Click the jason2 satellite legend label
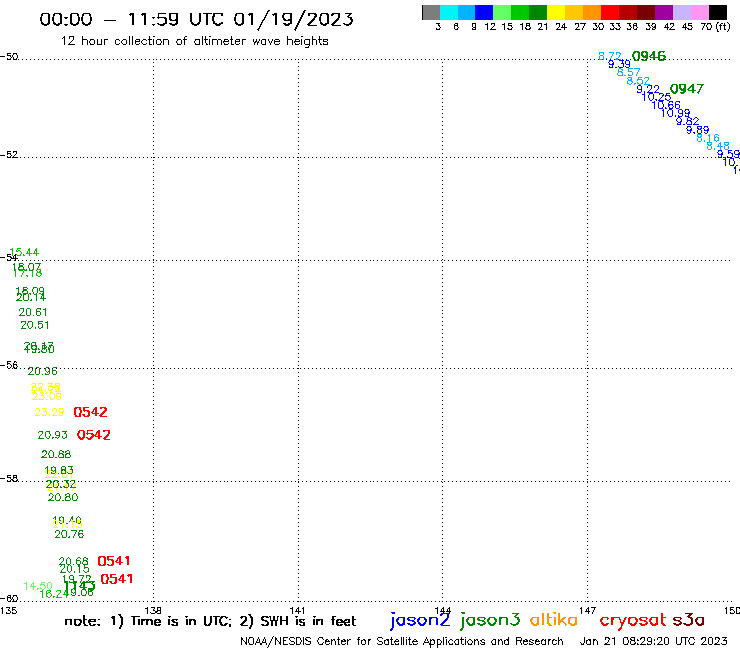Image resolution: width=740 pixels, height=650 pixels. tap(420, 620)
